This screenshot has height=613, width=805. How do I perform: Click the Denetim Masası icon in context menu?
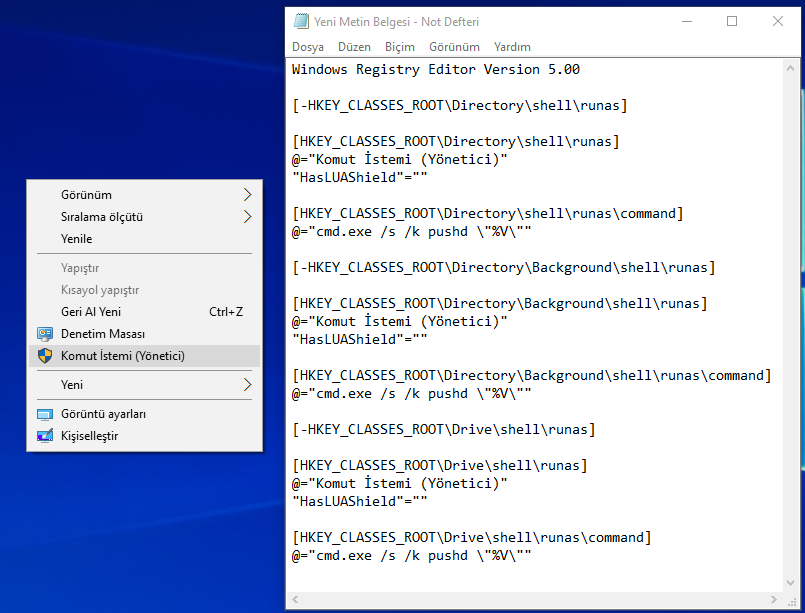(x=45, y=334)
